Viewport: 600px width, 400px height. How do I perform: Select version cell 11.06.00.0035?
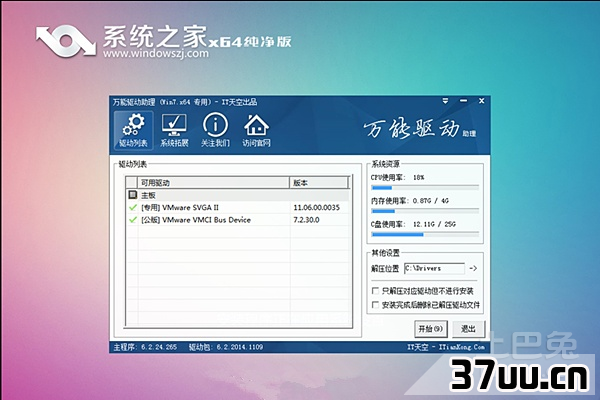[x=316, y=207]
